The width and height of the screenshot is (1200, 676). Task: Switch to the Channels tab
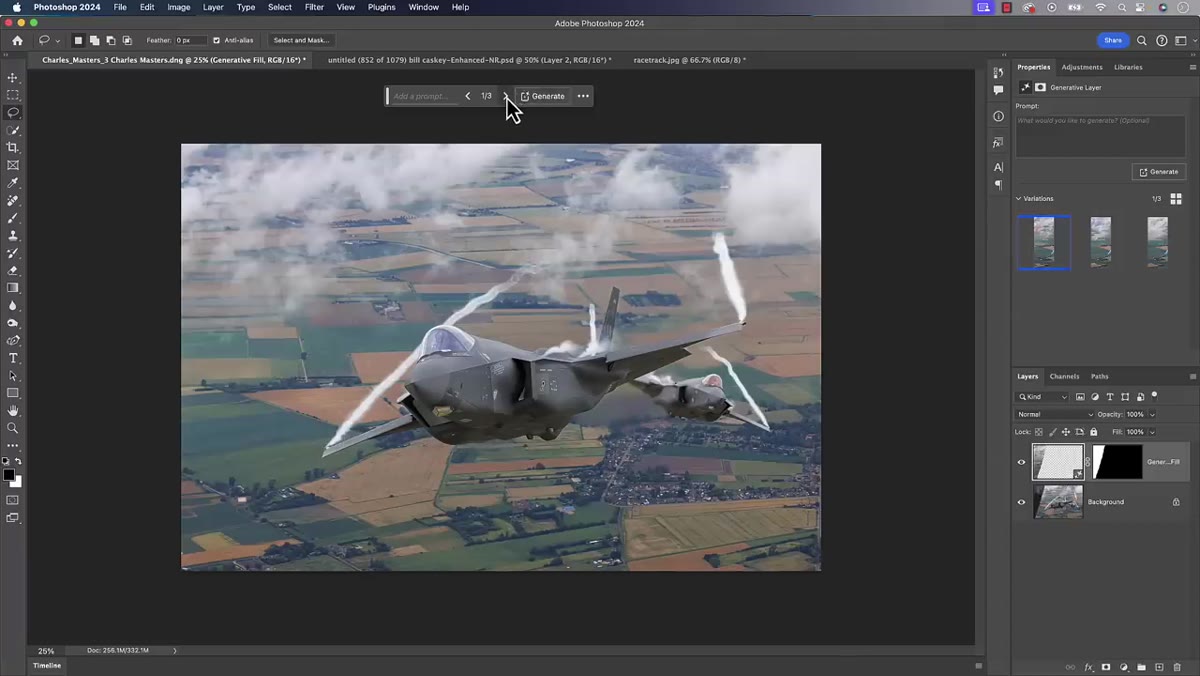coord(1064,376)
